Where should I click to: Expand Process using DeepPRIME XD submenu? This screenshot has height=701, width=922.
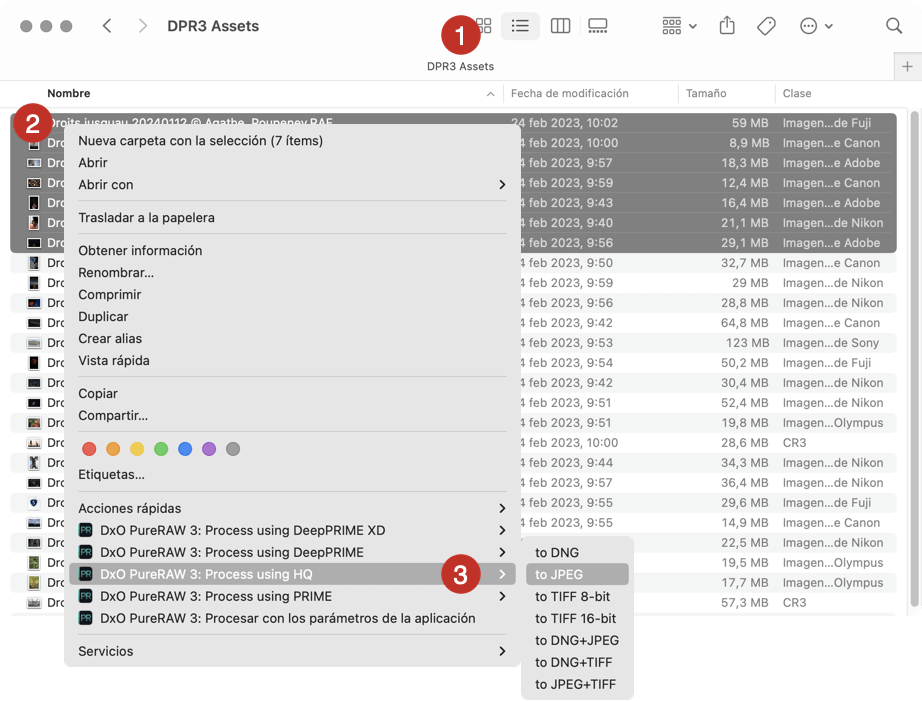click(x=291, y=530)
